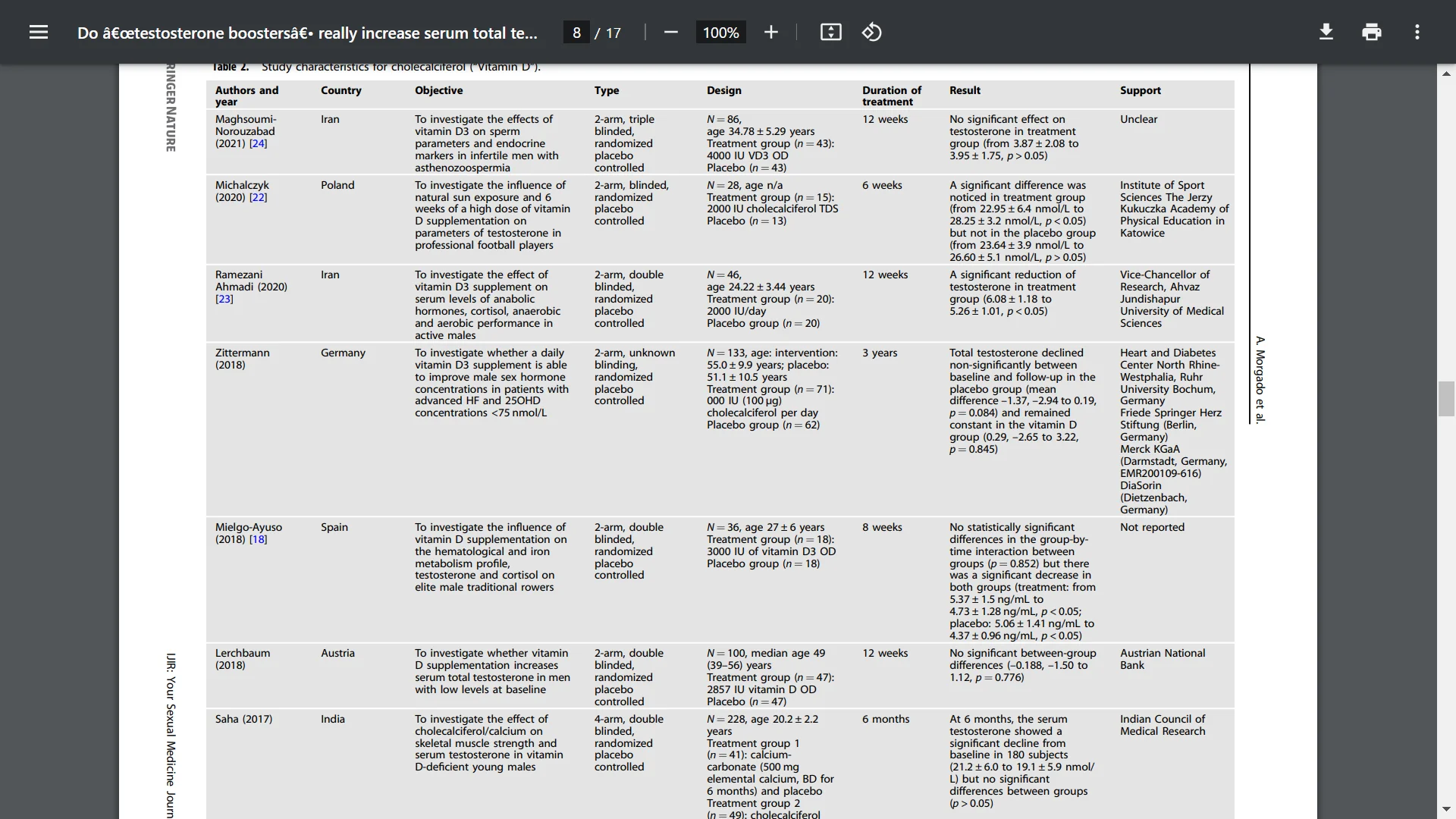The height and width of the screenshot is (819, 1456).
Task: Print the PDF document
Action: (x=1371, y=32)
